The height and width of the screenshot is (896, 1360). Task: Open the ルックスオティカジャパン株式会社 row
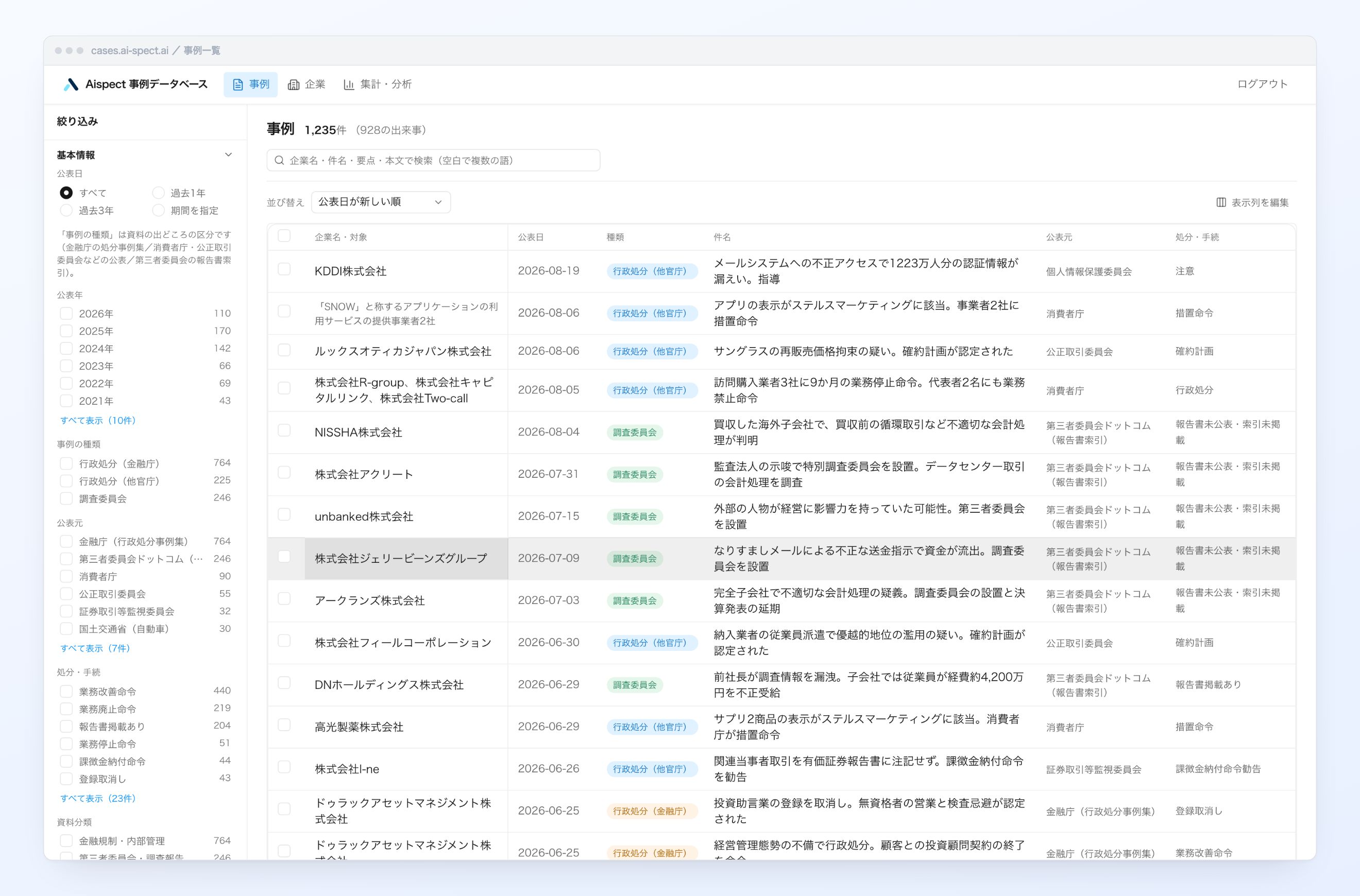(x=781, y=351)
